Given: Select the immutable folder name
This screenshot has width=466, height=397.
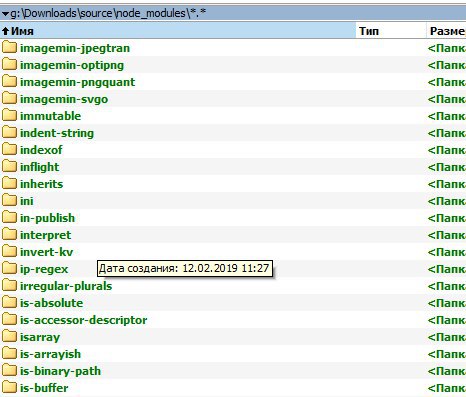Looking at the screenshot, I should point(51,116).
